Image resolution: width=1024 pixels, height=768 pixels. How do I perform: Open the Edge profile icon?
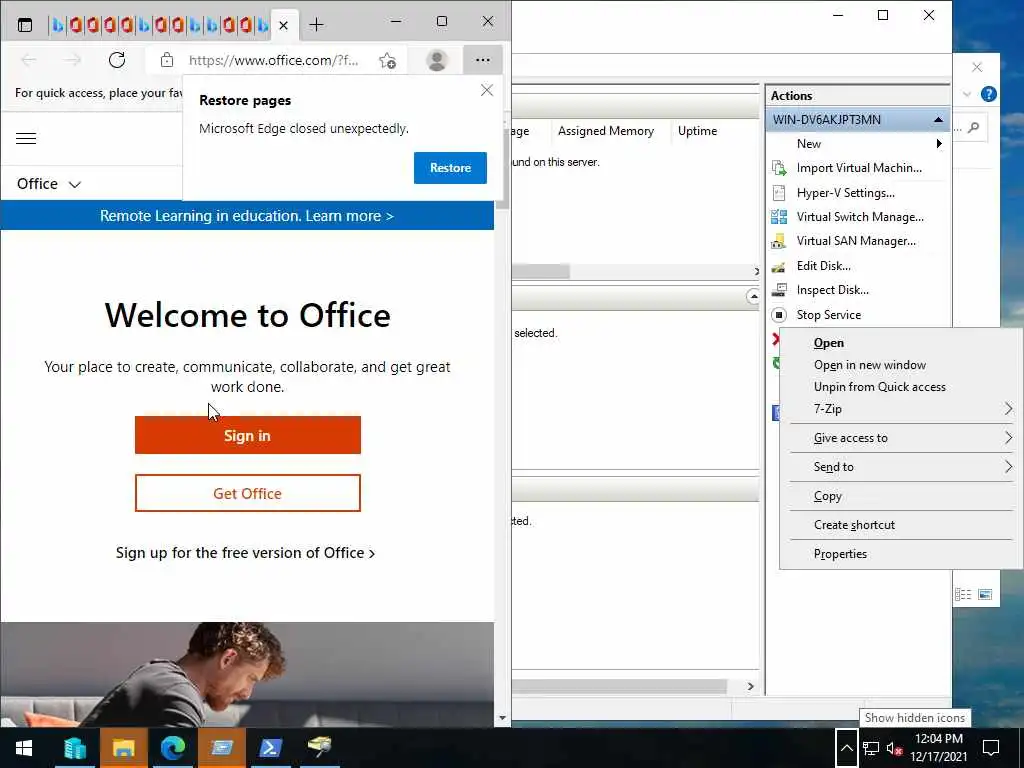(x=437, y=60)
